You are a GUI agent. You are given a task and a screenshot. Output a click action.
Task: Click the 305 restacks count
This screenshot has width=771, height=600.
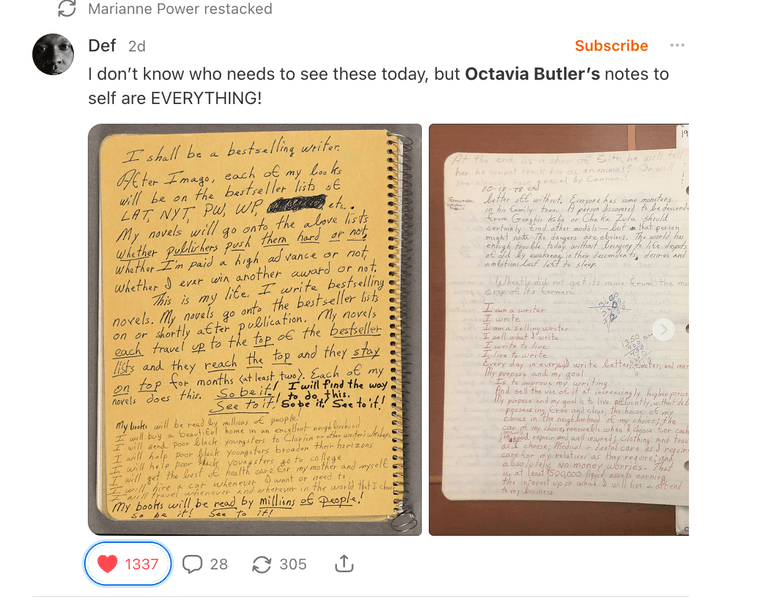(x=293, y=564)
